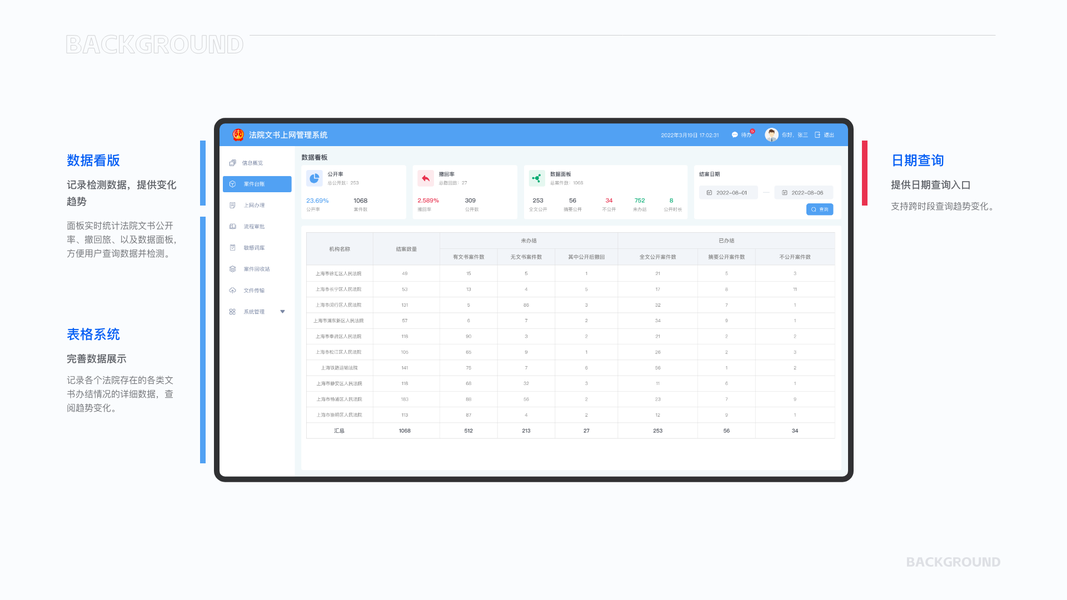1067x600 pixels.
Task: Open 敏感词库 in the sidebar
Action: point(257,248)
